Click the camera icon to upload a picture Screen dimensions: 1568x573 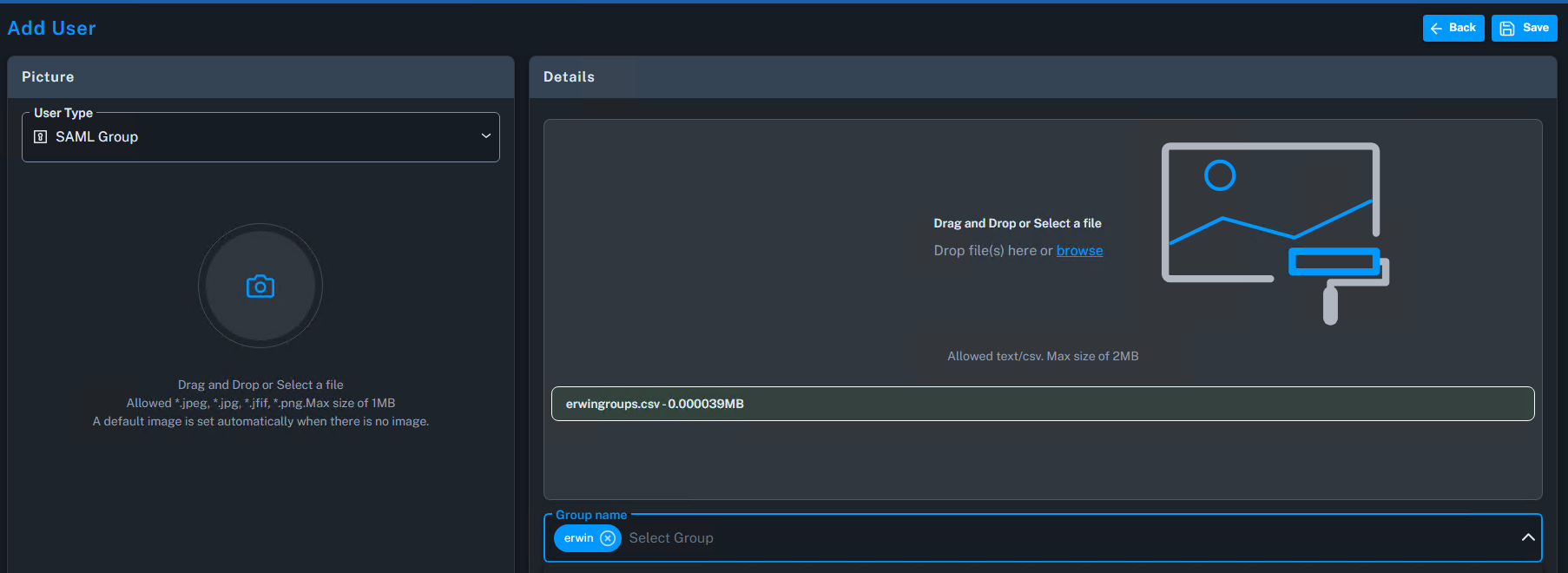pyautogui.click(x=260, y=286)
